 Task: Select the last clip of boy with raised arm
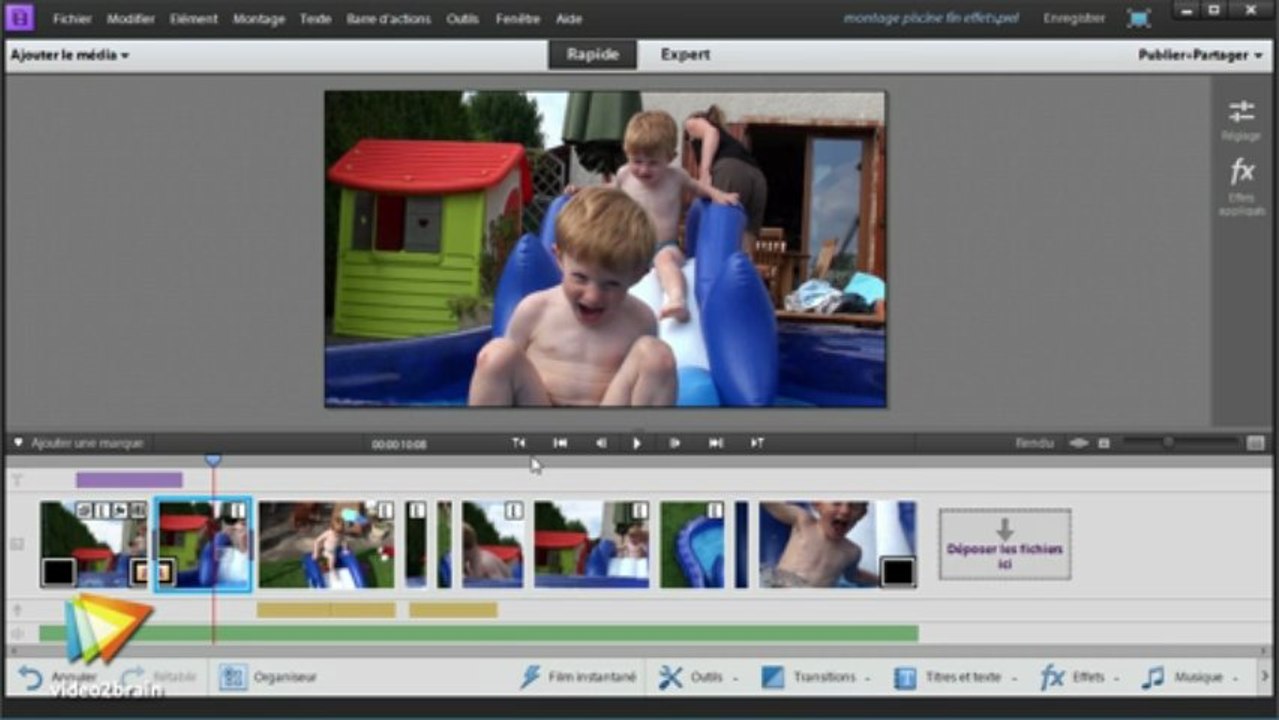pos(837,544)
